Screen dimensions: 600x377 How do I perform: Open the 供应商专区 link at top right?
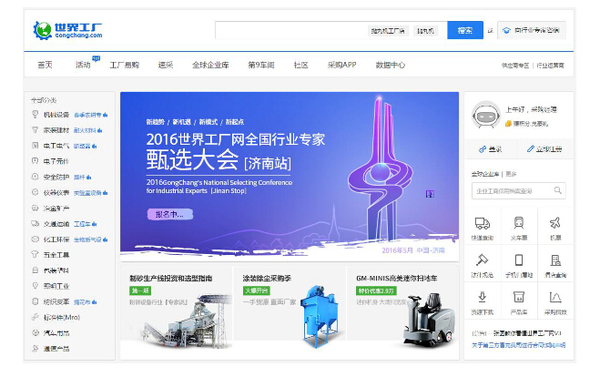tap(515, 65)
